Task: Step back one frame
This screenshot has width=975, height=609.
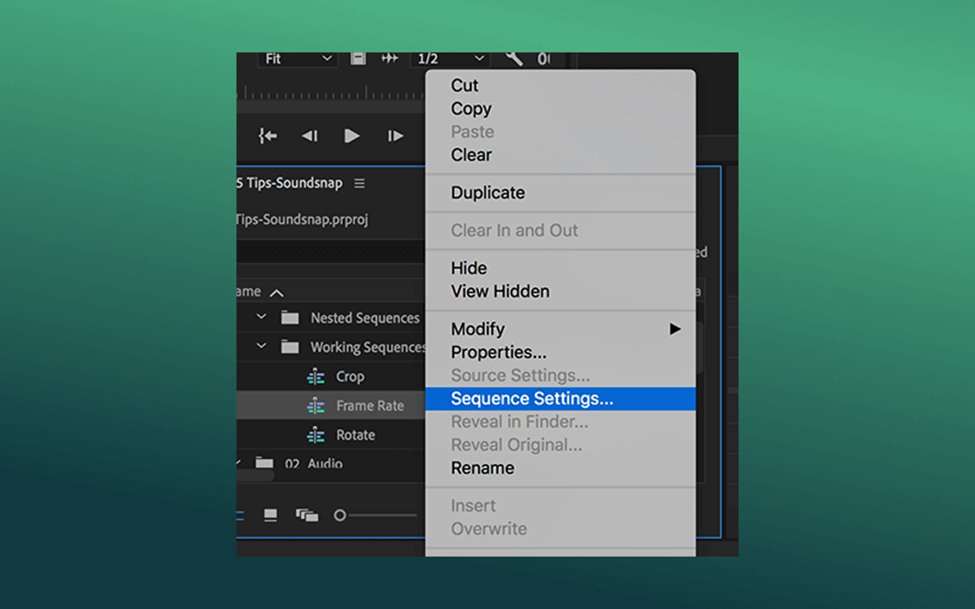Action: (310, 136)
